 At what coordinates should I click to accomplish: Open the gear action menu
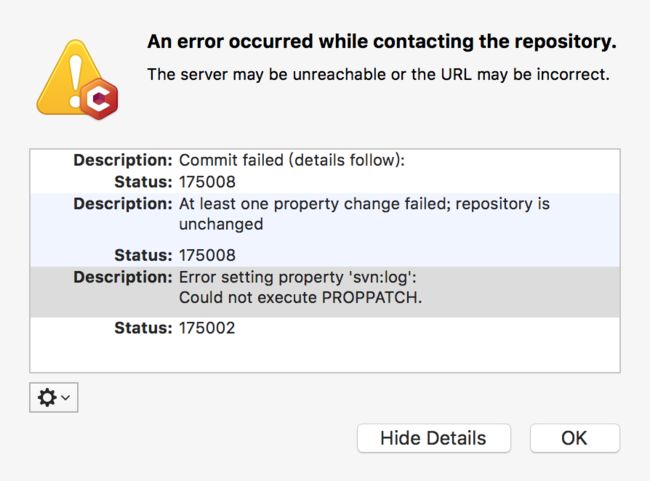click(53, 398)
